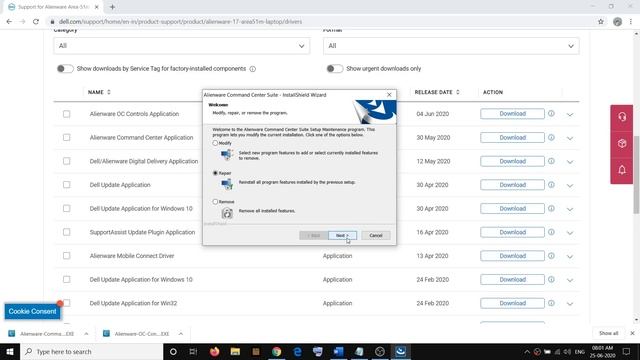
Task: Toggle Show downloads by Service Tag switch
Action: [65, 69]
